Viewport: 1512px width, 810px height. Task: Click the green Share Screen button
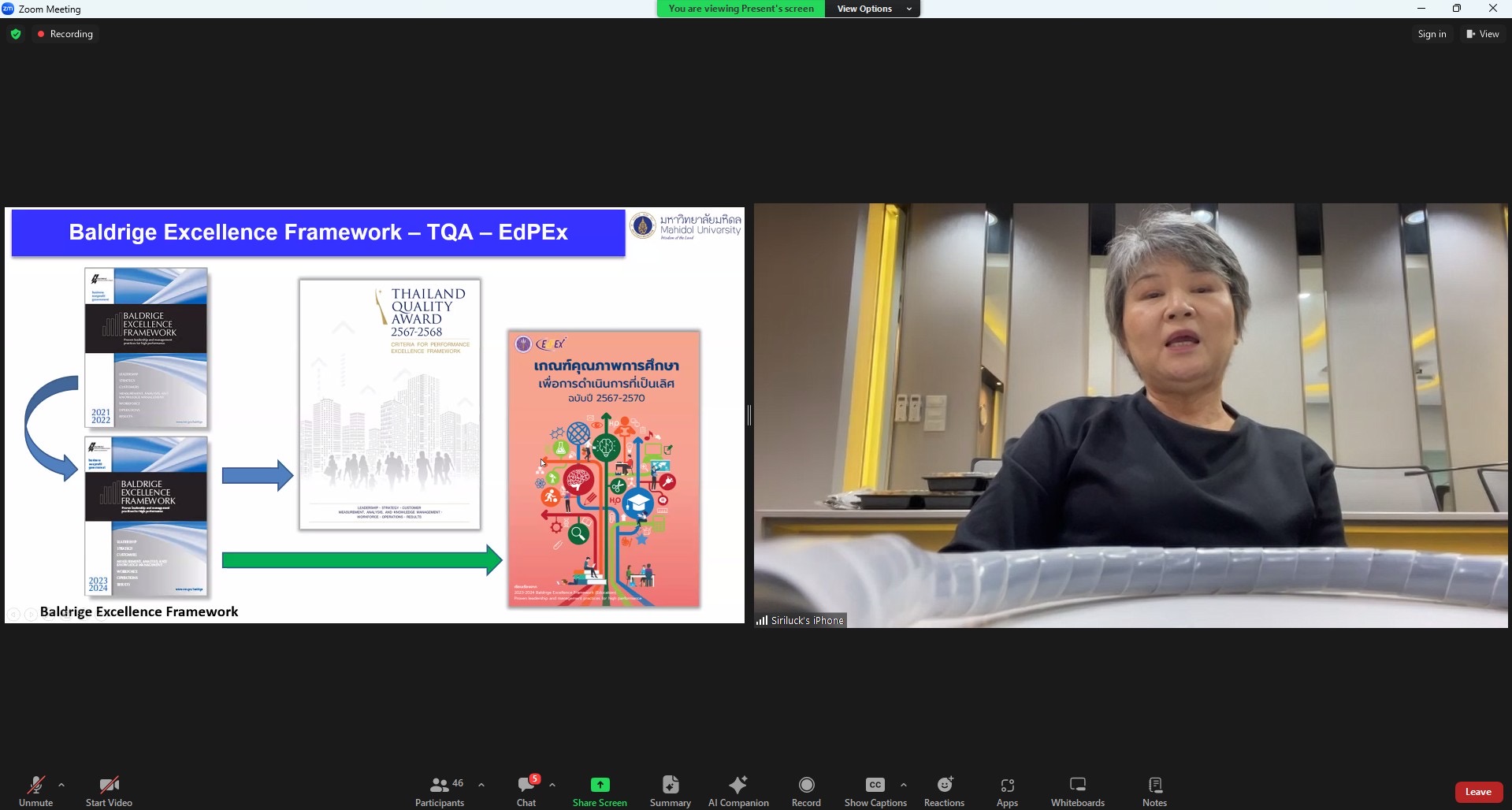click(600, 790)
